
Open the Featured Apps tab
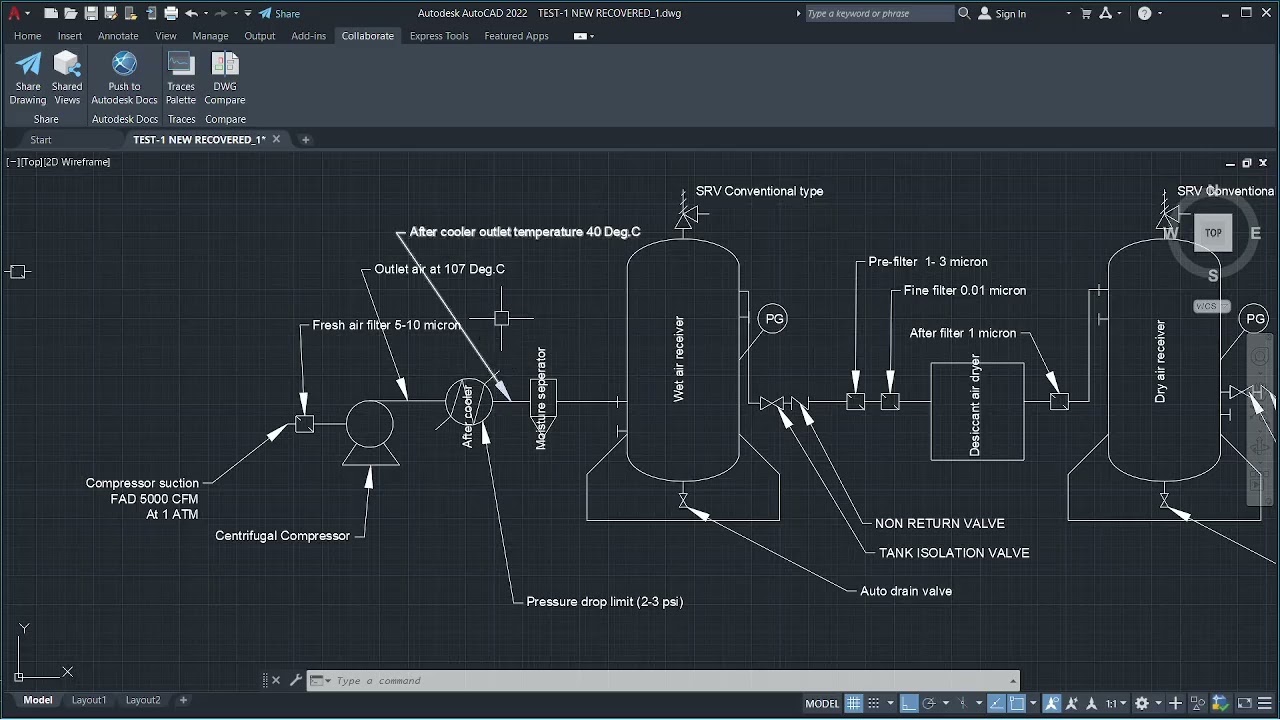516,36
